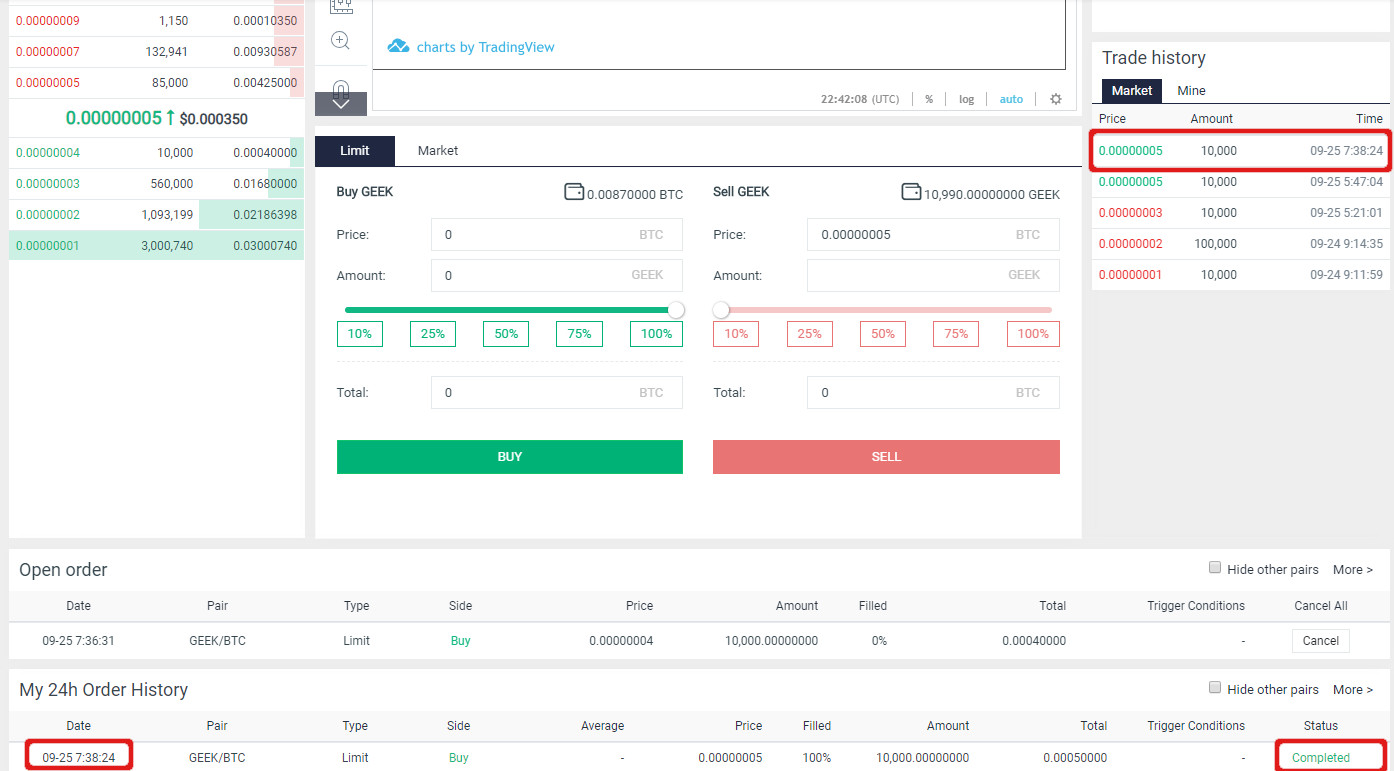The height and width of the screenshot is (771, 1394).
Task: Expand chart toolbar with down chevron
Action: click(340, 103)
